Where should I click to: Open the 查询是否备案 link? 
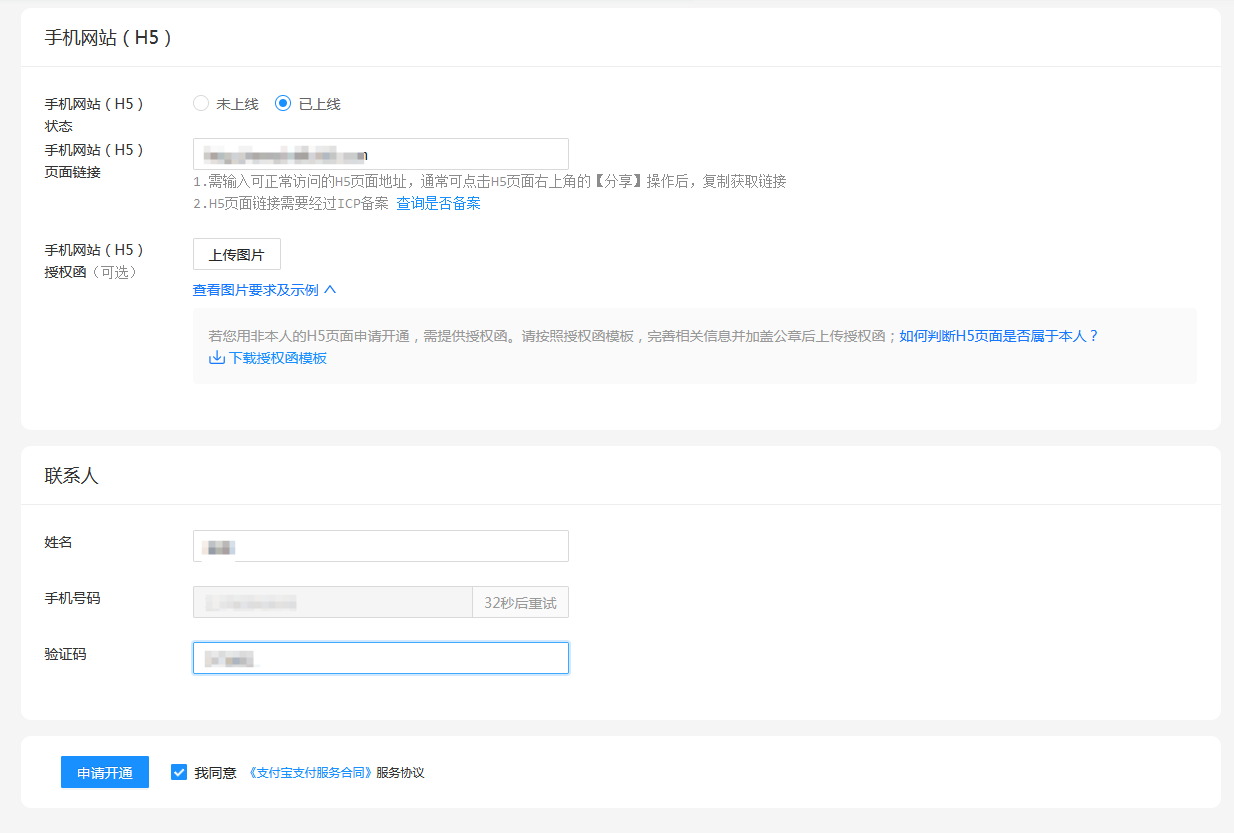click(438, 203)
